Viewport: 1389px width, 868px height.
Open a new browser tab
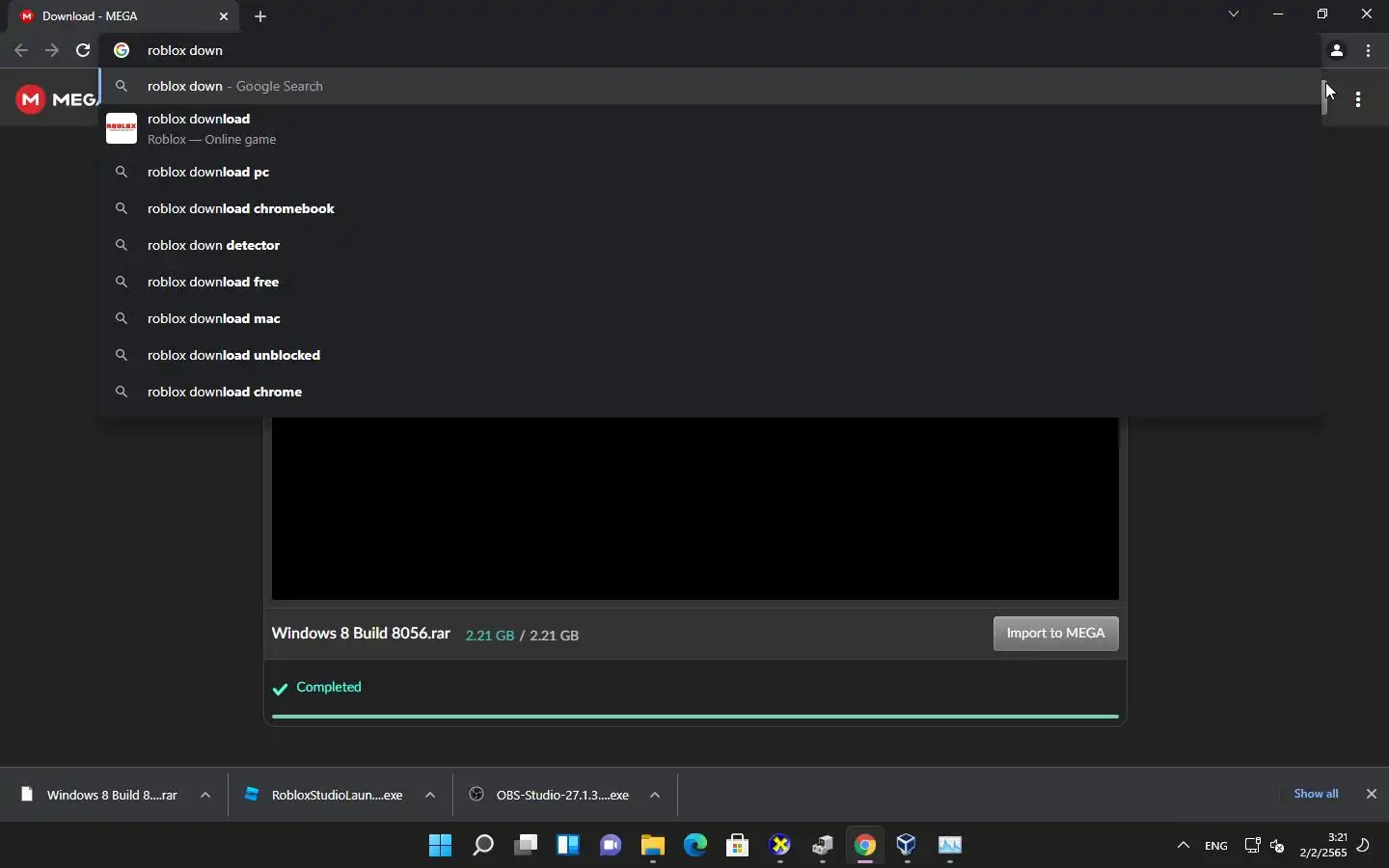pos(260,16)
